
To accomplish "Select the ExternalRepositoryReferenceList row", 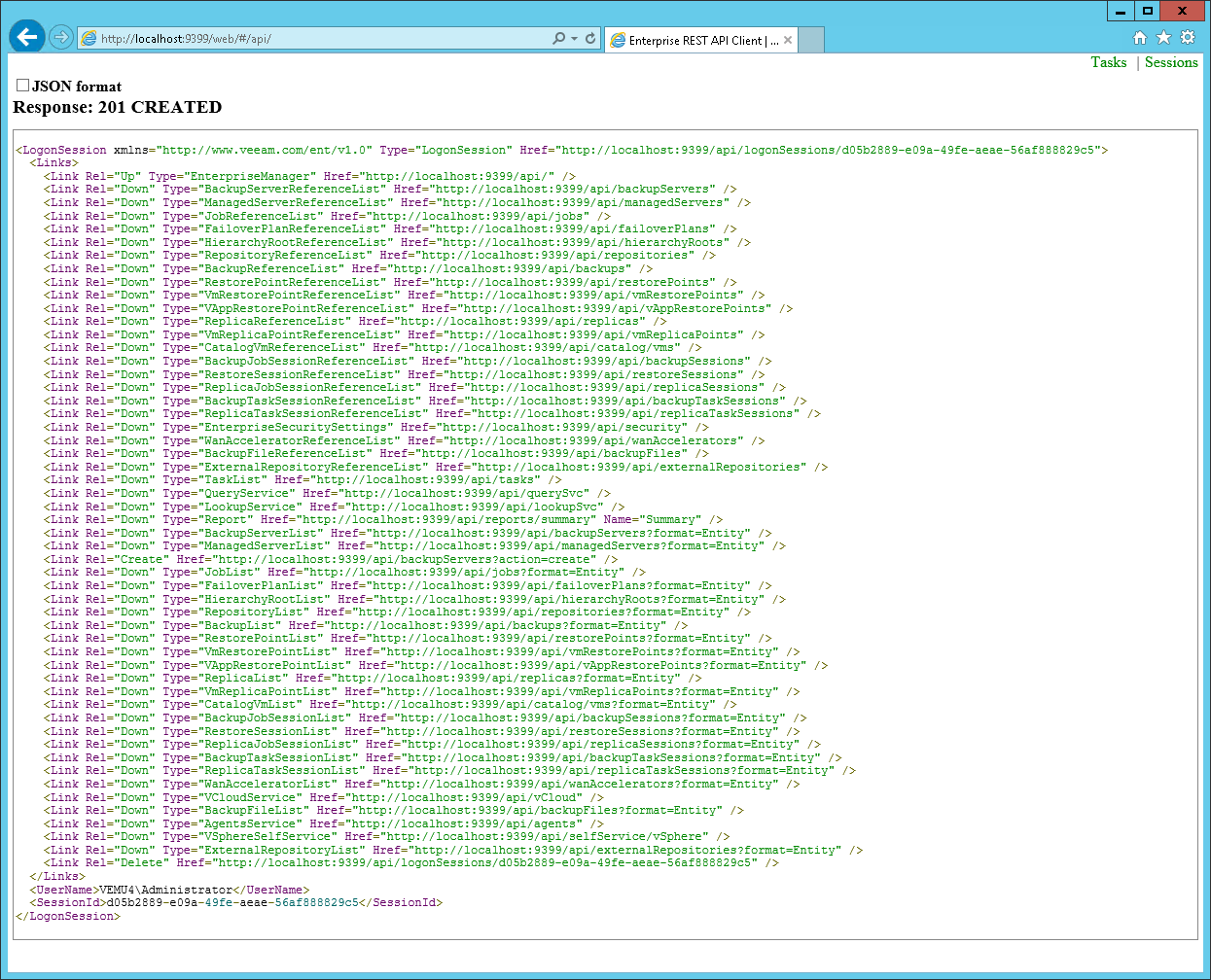I will click(436, 467).
